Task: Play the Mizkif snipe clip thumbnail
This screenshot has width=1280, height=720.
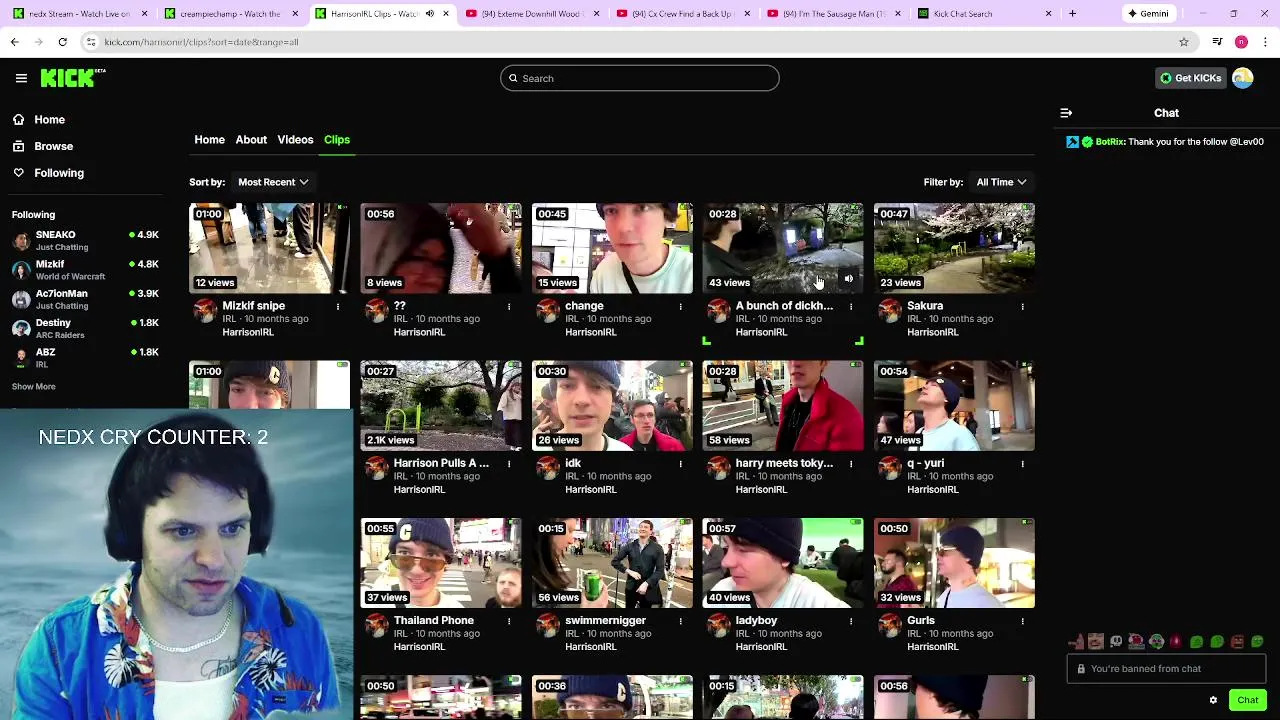Action: pyautogui.click(x=269, y=248)
